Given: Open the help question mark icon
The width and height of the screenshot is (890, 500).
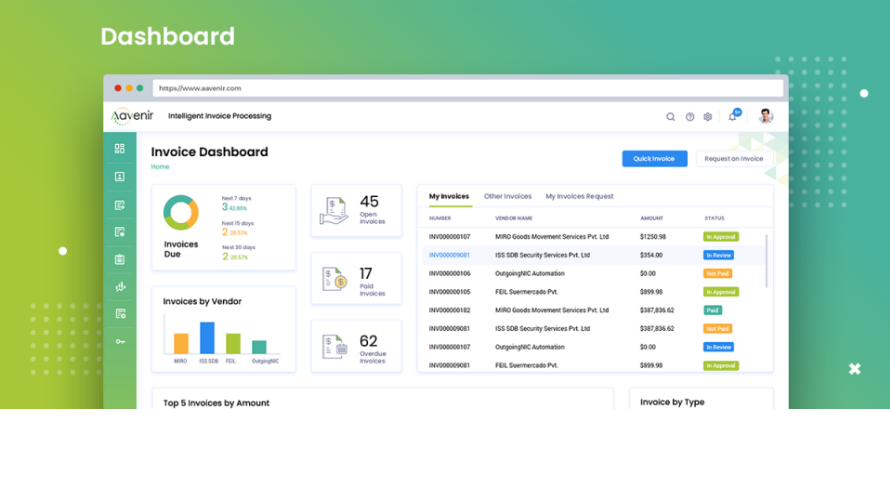Looking at the screenshot, I should click(690, 117).
